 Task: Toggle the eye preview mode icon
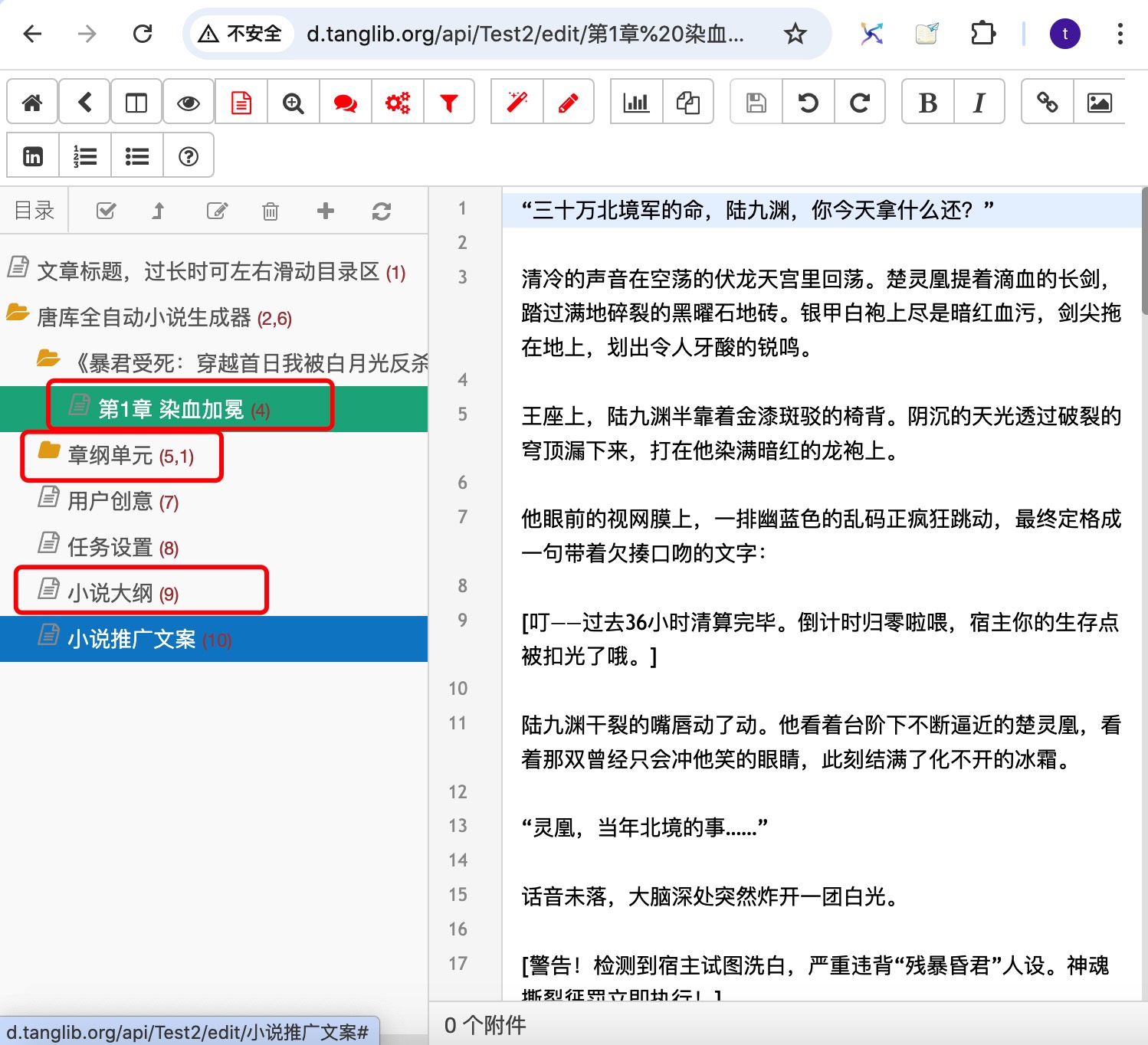[189, 102]
